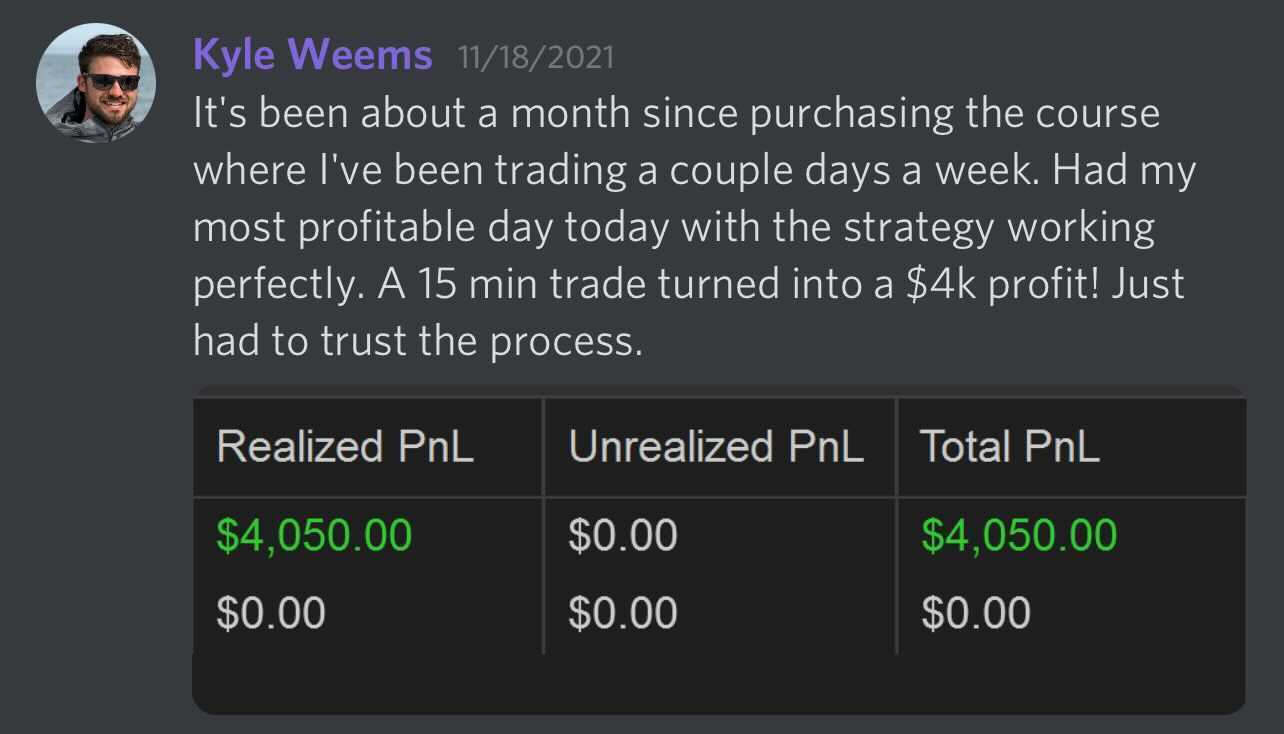Open Kyle Weems username link
1284x734 pixels.
click(x=312, y=54)
